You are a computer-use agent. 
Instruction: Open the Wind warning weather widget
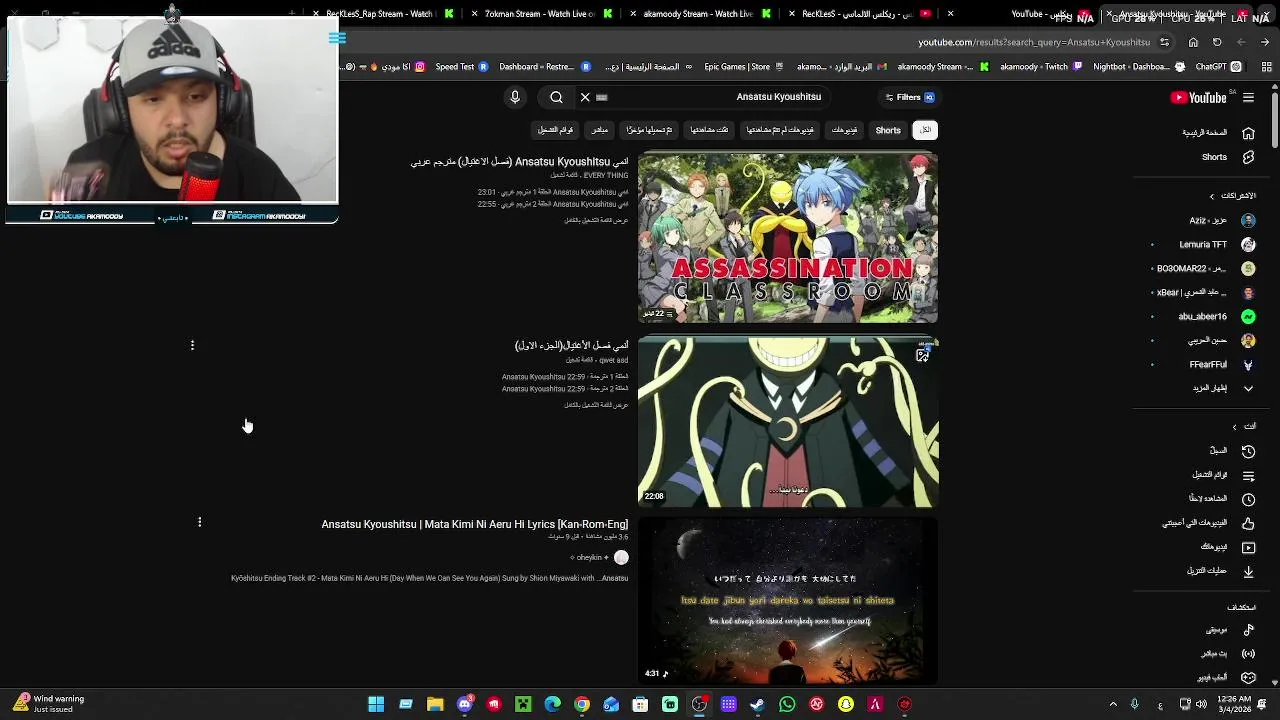click(50, 704)
